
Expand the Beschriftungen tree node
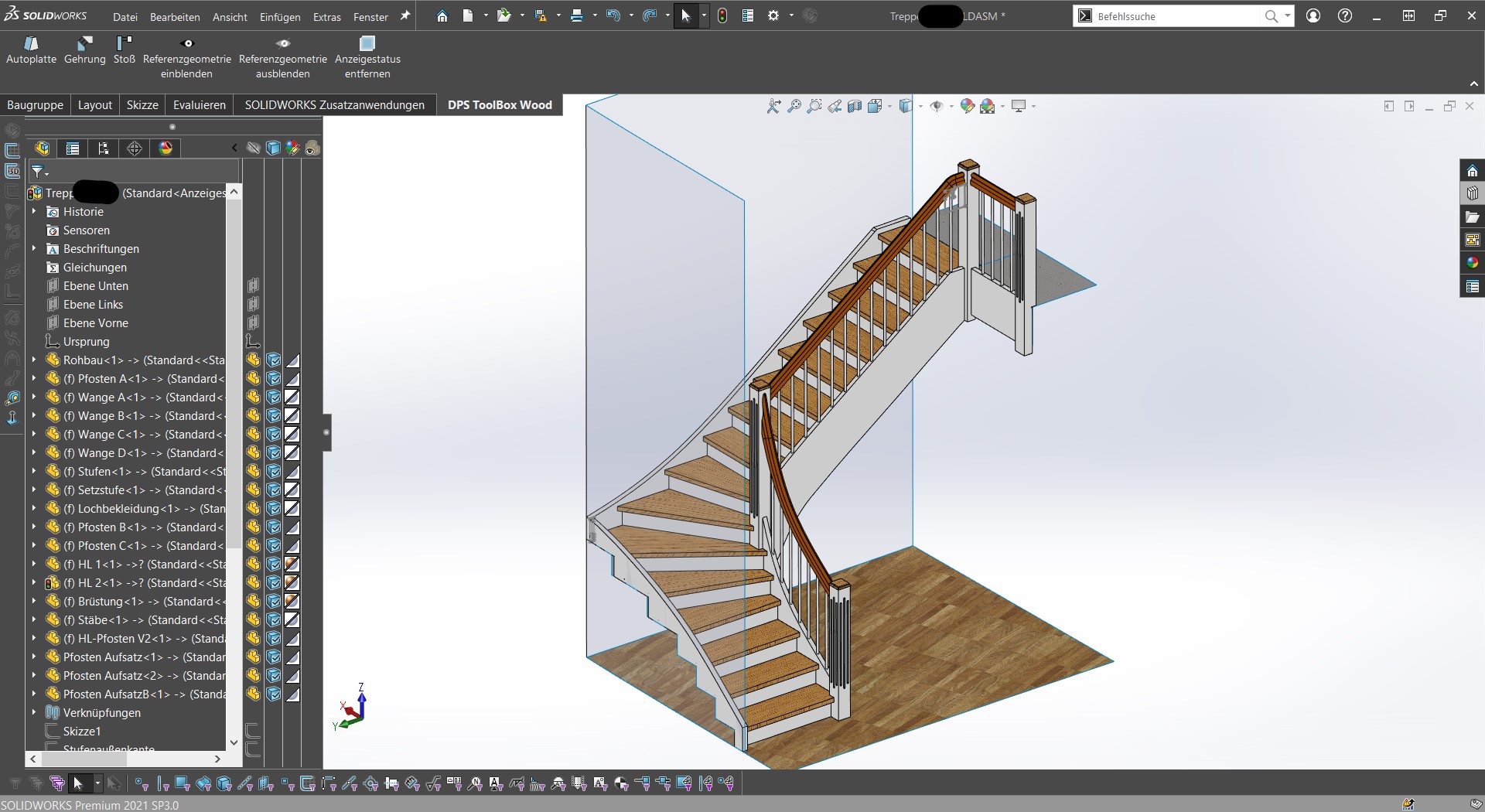click(34, 248)
